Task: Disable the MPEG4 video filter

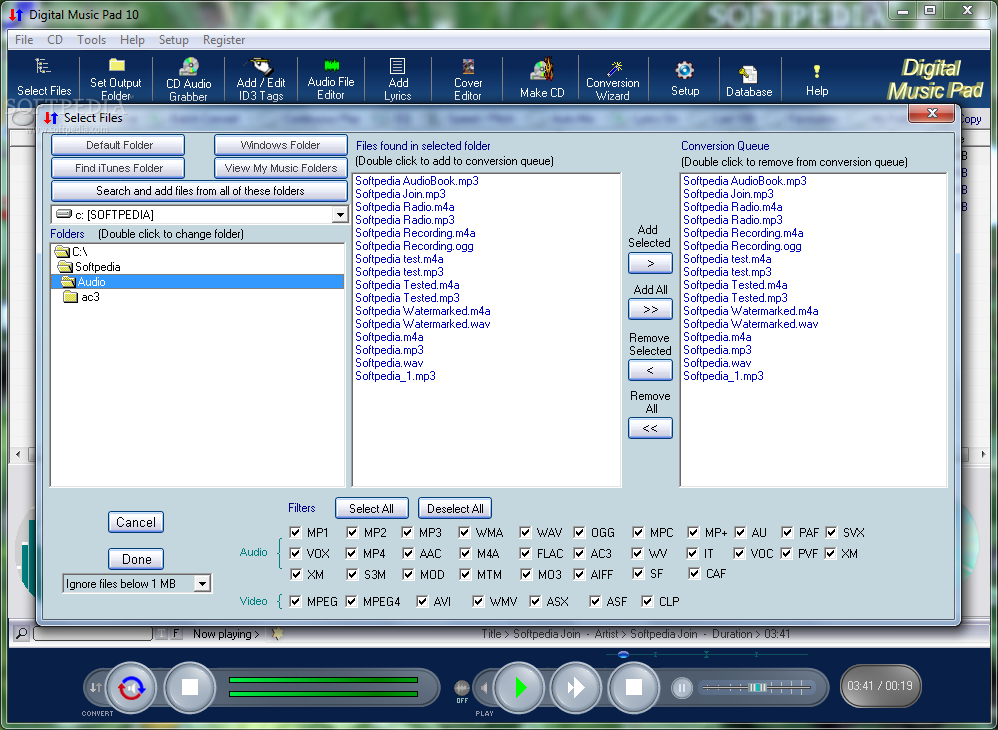Action: 351,601
